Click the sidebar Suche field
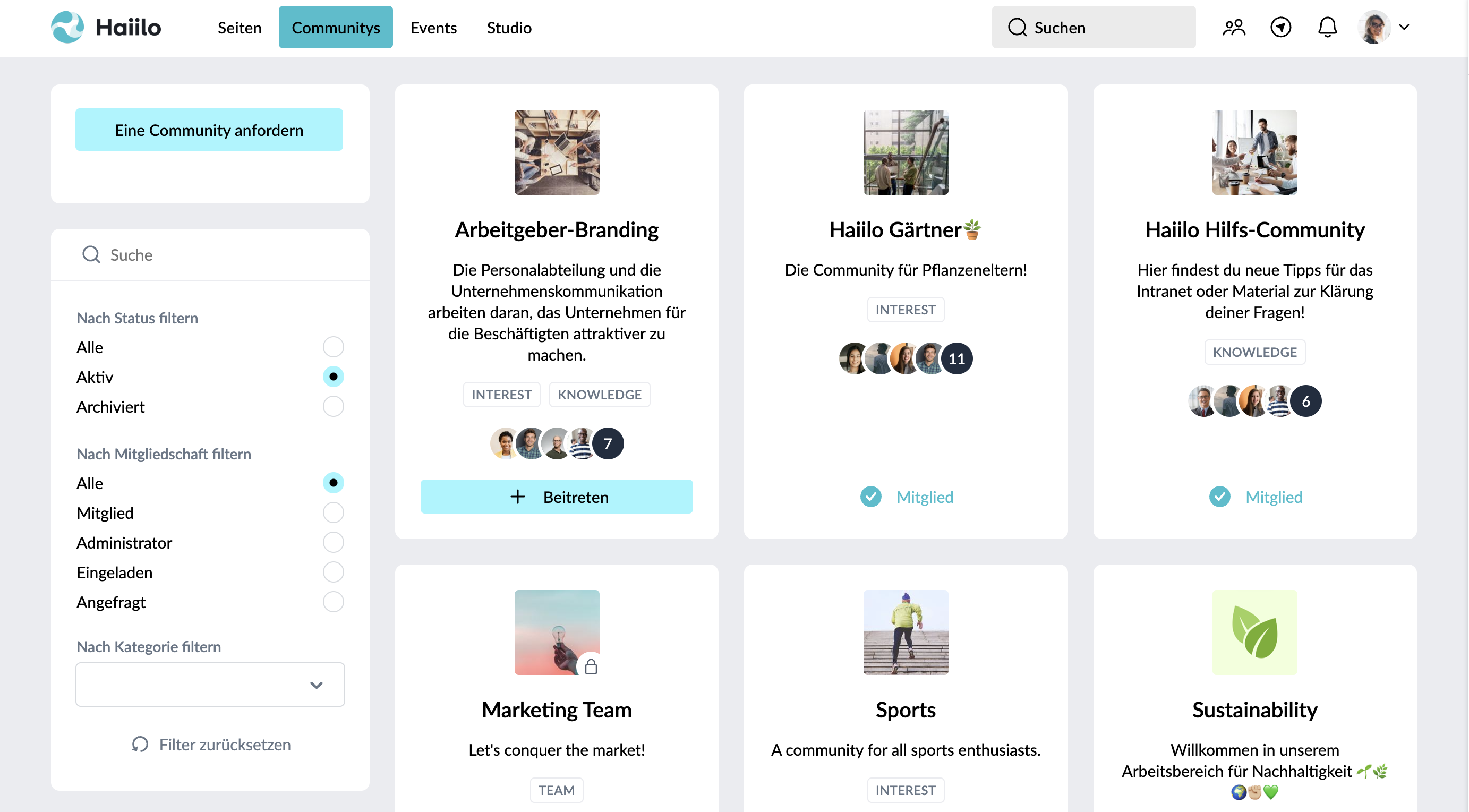The image size is (1469, 812). pos(210,254)
